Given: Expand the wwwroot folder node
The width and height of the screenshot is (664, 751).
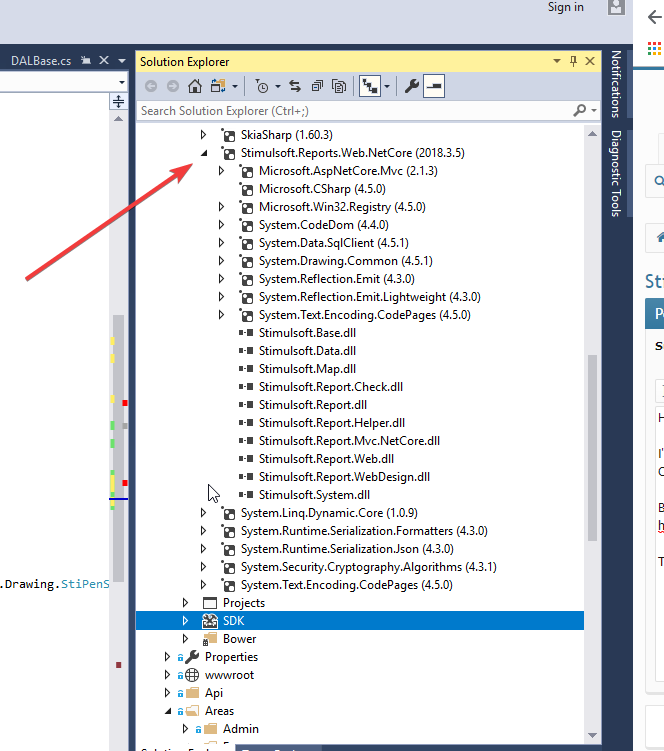Looking at the screenshot, I should (x=168, y=675).
